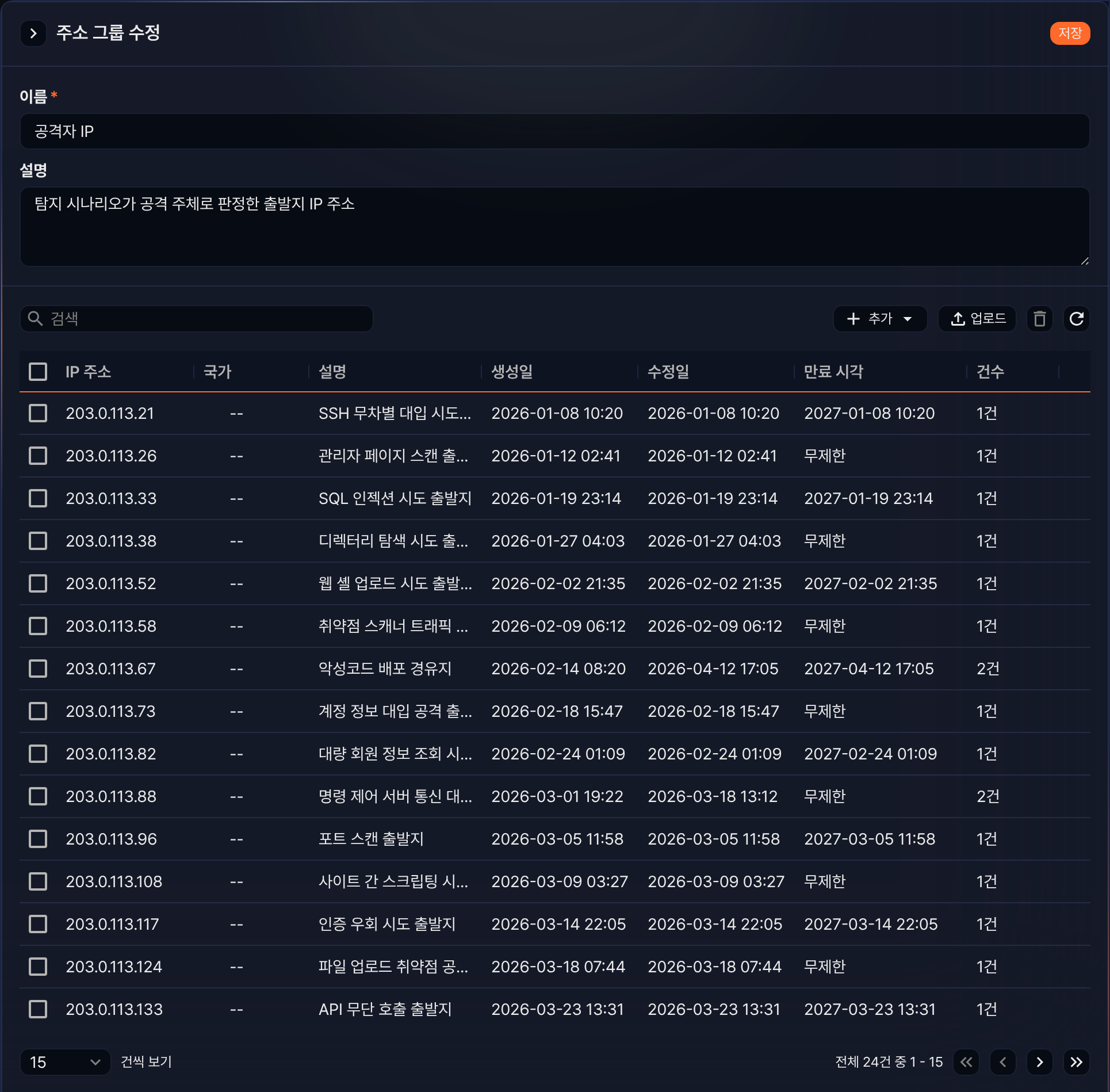Image resolution: width=1110 pixels, height=1092 pixels.
Task: Click the 업로드 upload button
Action: pyautogui.click(x=977, y=319)
